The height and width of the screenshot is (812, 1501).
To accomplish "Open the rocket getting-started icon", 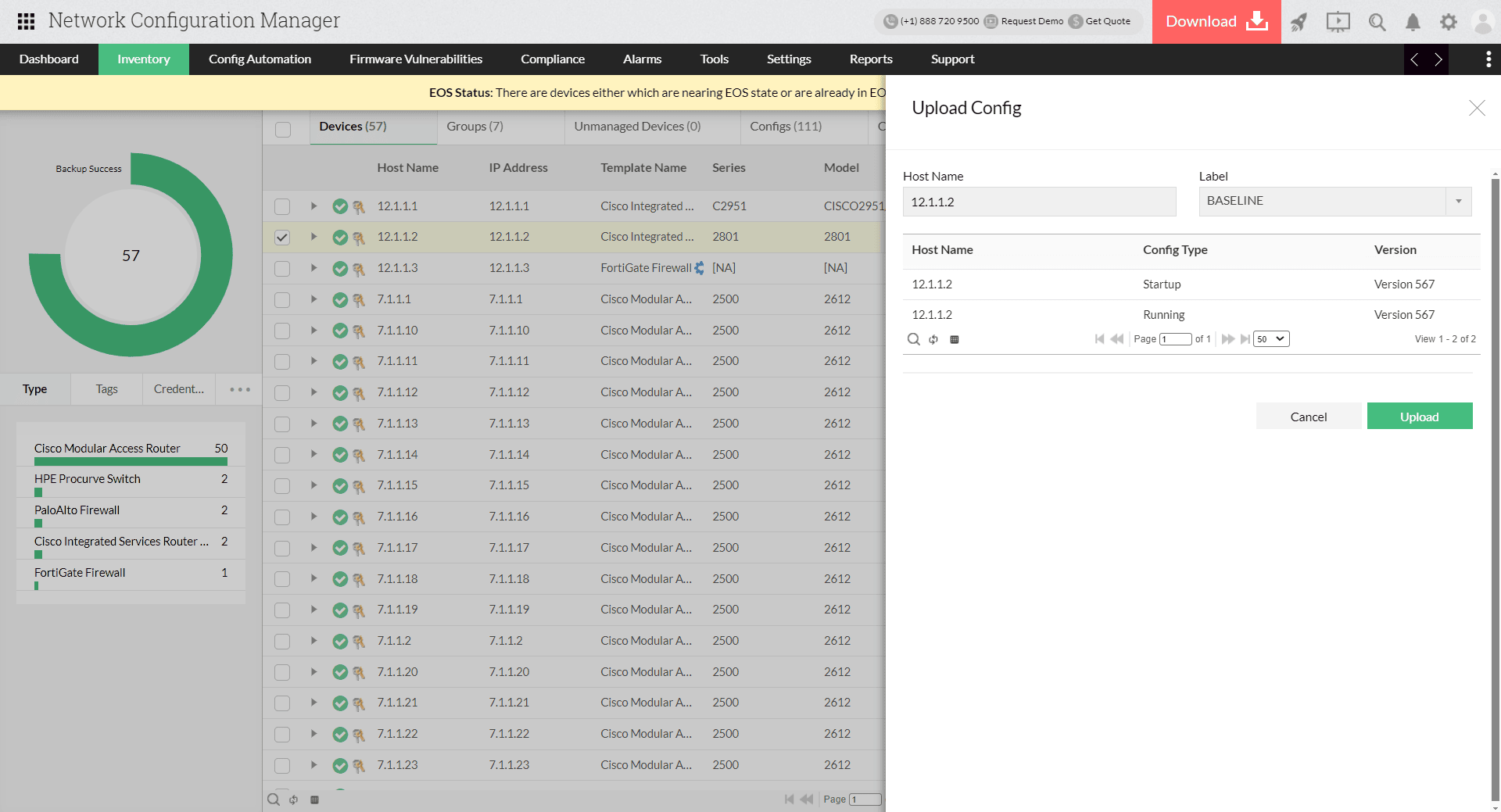I will (x=1299, y=22).
